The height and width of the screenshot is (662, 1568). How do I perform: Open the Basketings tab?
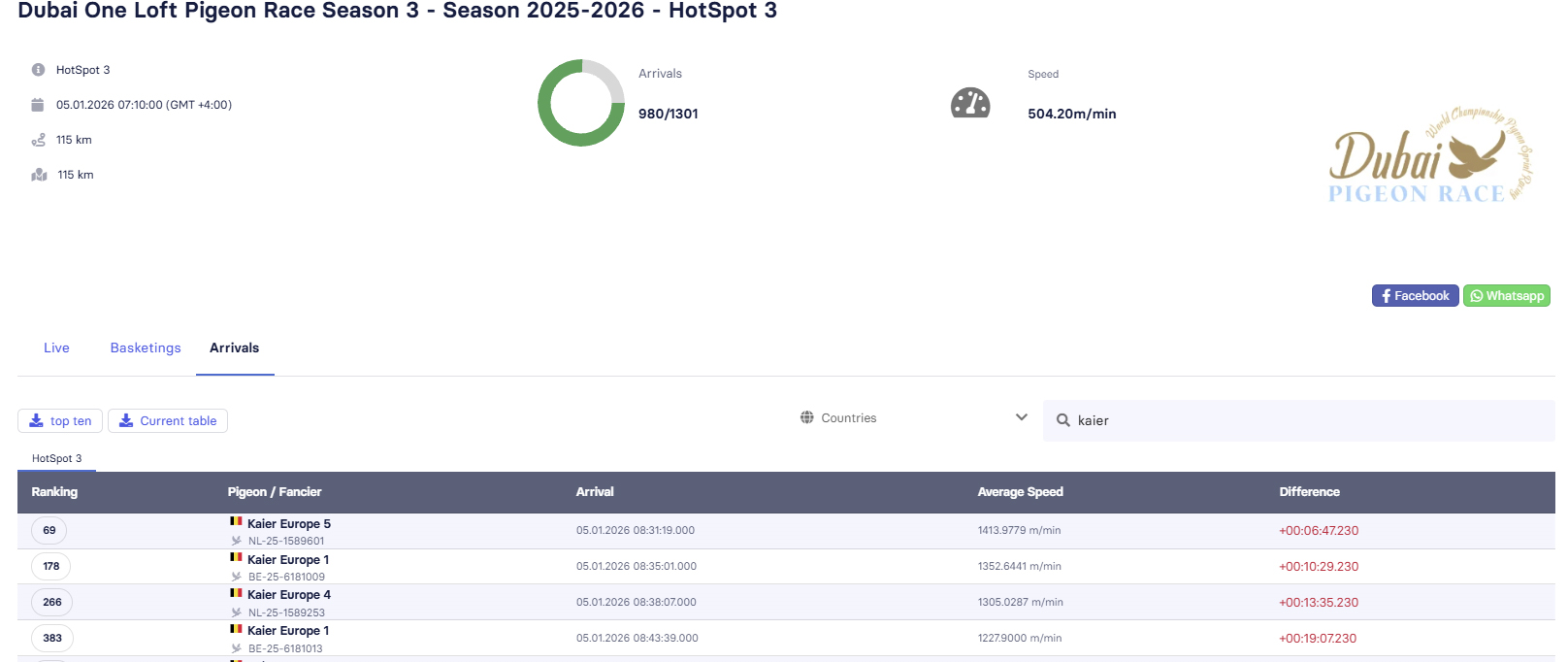coord(146,348)
